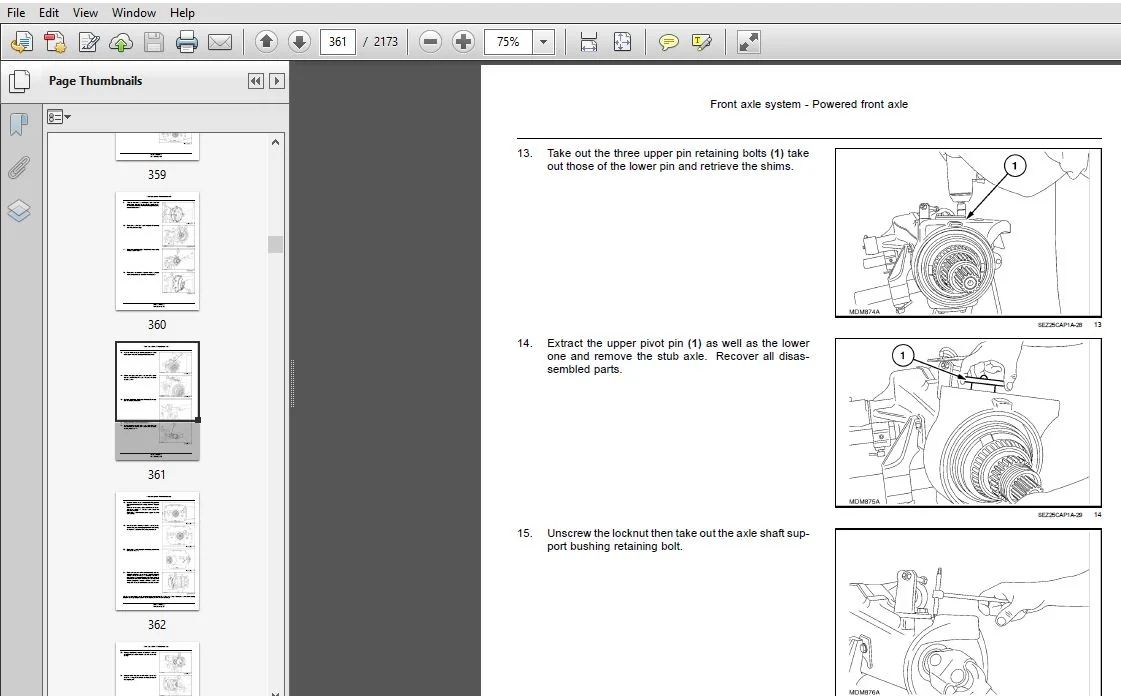Image resolution: width=1121 pixels, height=696 pixels.
Task: Click the Fit one full page icon
Action: [x=623, y=42]
